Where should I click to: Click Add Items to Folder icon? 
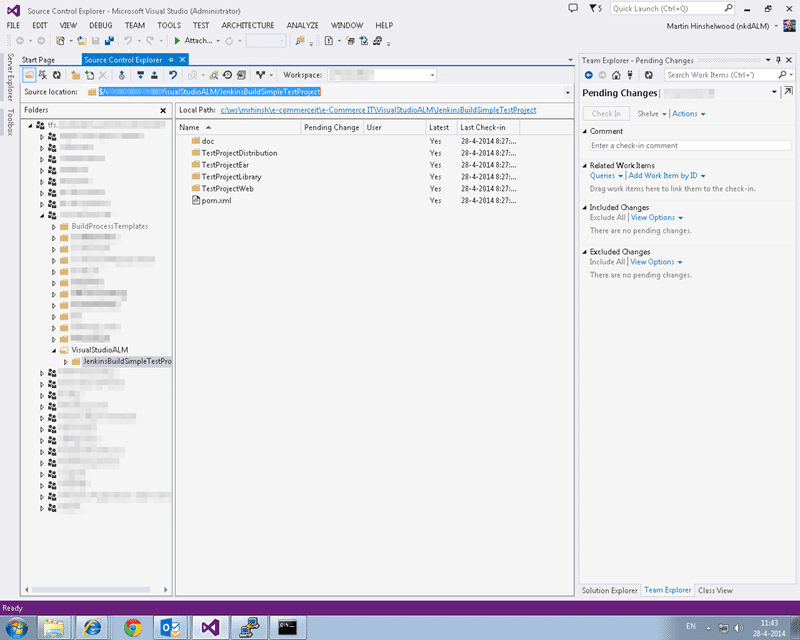tap(89, 75)
